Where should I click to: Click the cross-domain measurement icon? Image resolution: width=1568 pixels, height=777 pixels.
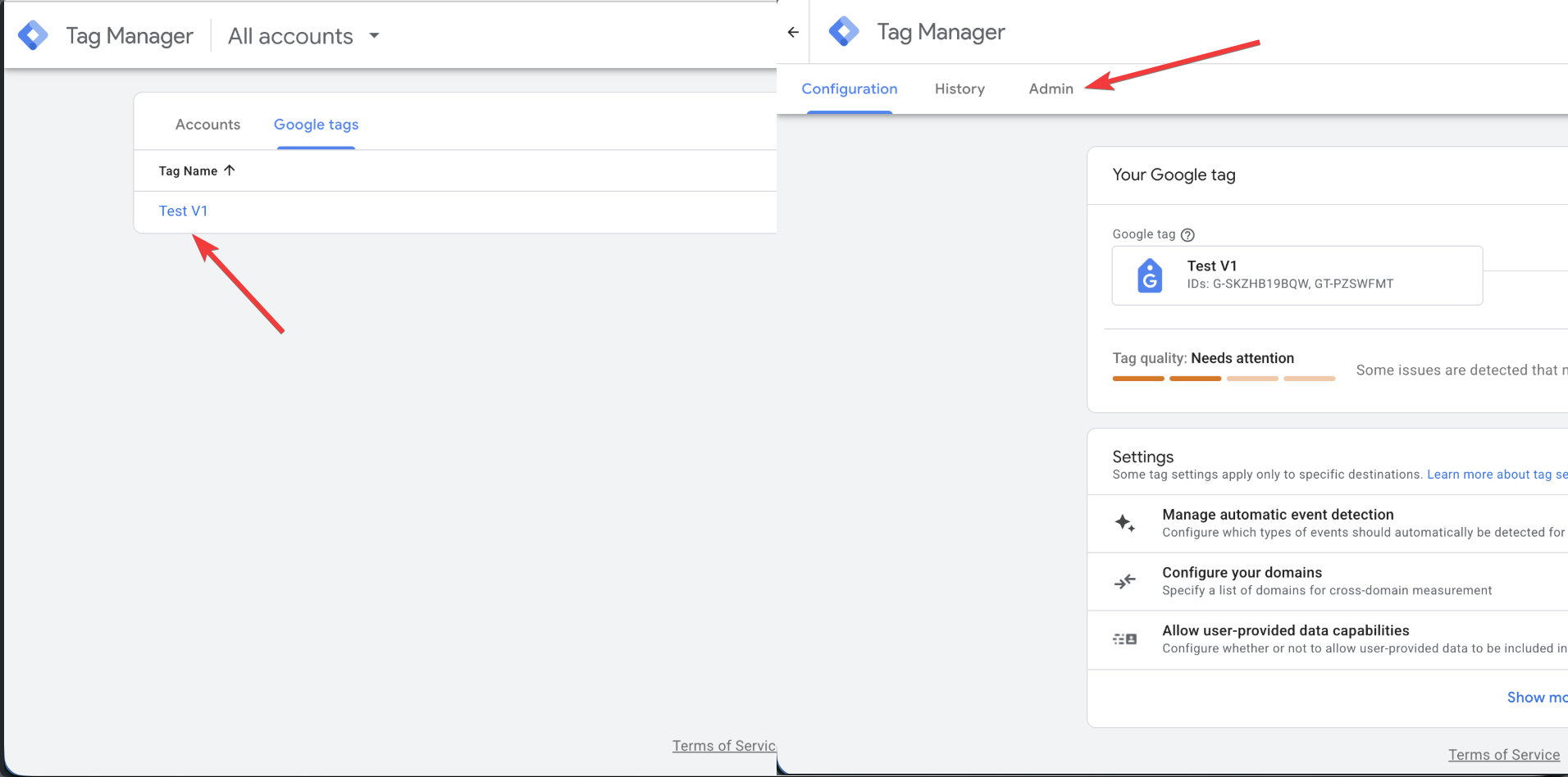pyautogui.click(x=1124, y=581)
